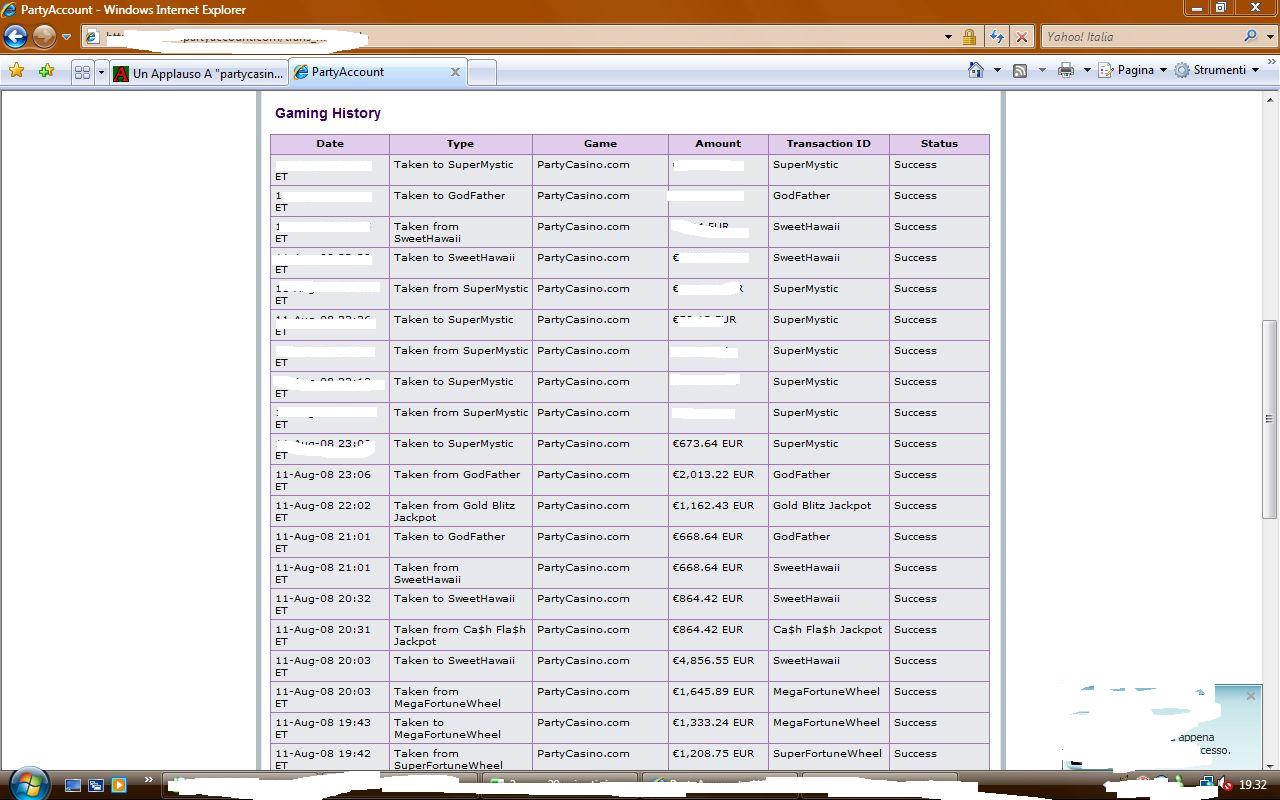The height and width of the screenshot is (800, 1280).
Task: Open a new blank tab
Action: pyautogui.click(x=482, y=73)
